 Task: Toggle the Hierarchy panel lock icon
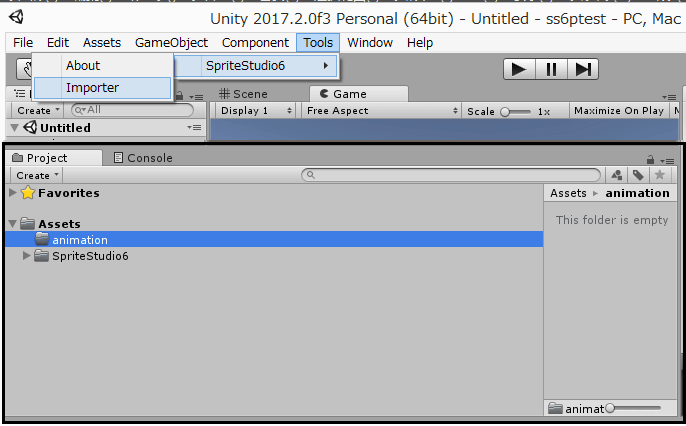(179, 96)
